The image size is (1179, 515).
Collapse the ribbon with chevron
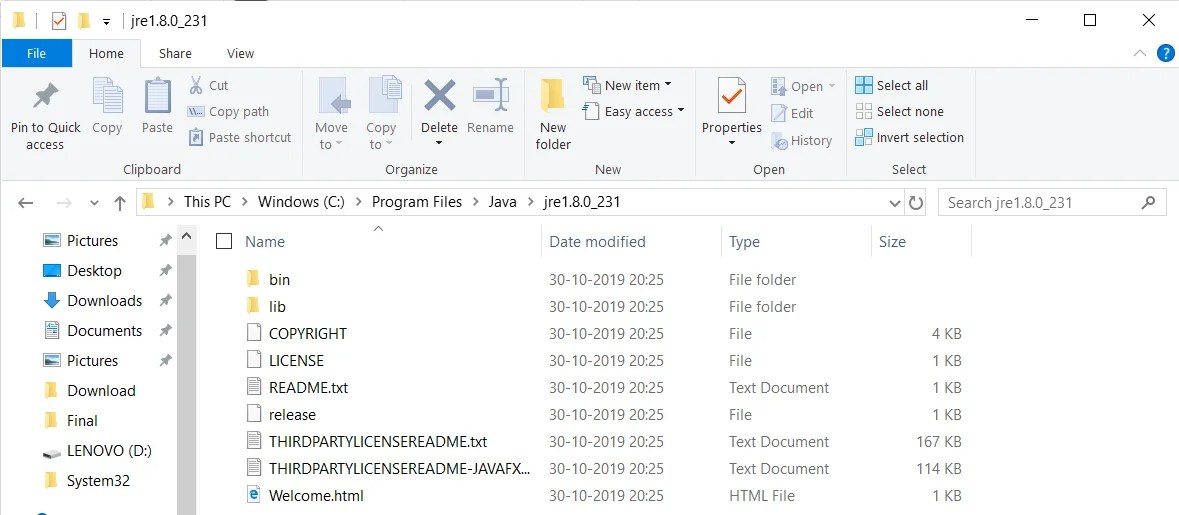1140,53
